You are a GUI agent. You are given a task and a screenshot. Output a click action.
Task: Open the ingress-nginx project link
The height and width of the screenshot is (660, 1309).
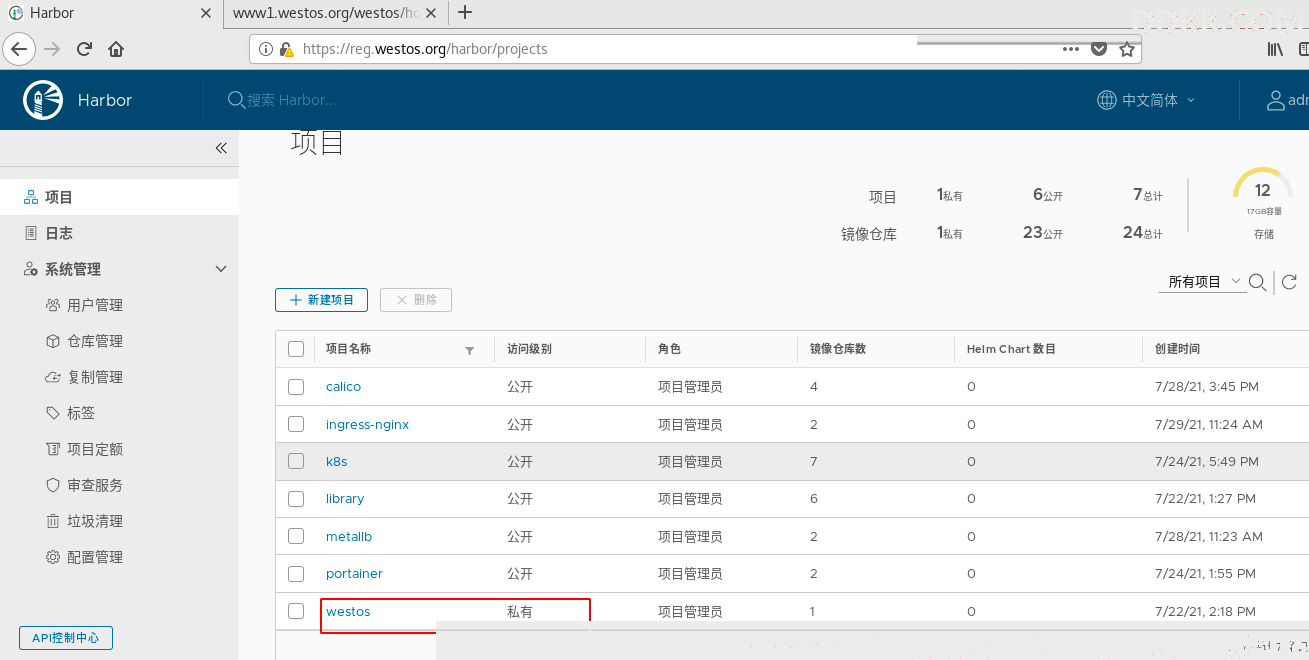[x=367, y=424]
